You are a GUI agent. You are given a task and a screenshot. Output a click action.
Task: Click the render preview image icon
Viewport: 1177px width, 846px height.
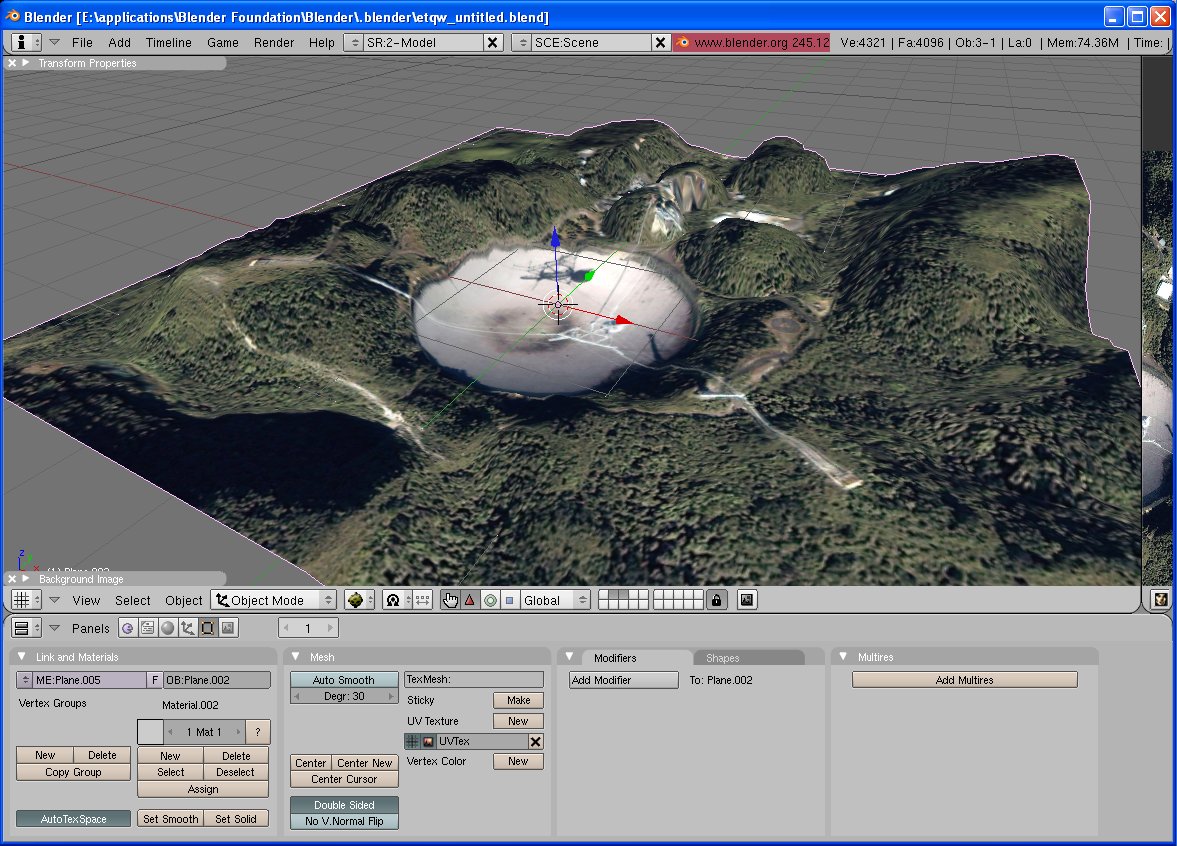coord(747,600)
